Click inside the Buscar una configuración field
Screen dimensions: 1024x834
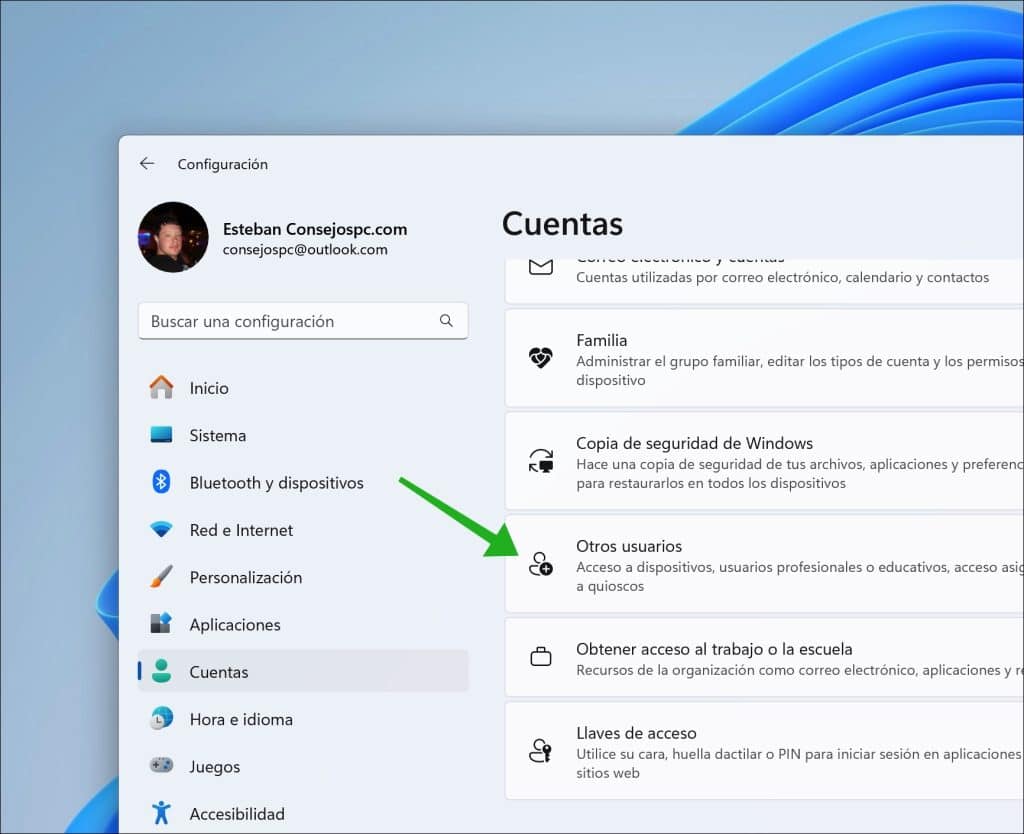[303, 321]
